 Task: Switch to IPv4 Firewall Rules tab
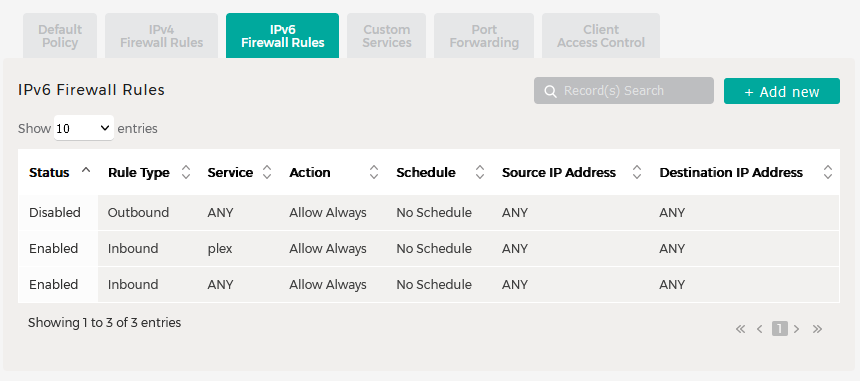point(162,36)
